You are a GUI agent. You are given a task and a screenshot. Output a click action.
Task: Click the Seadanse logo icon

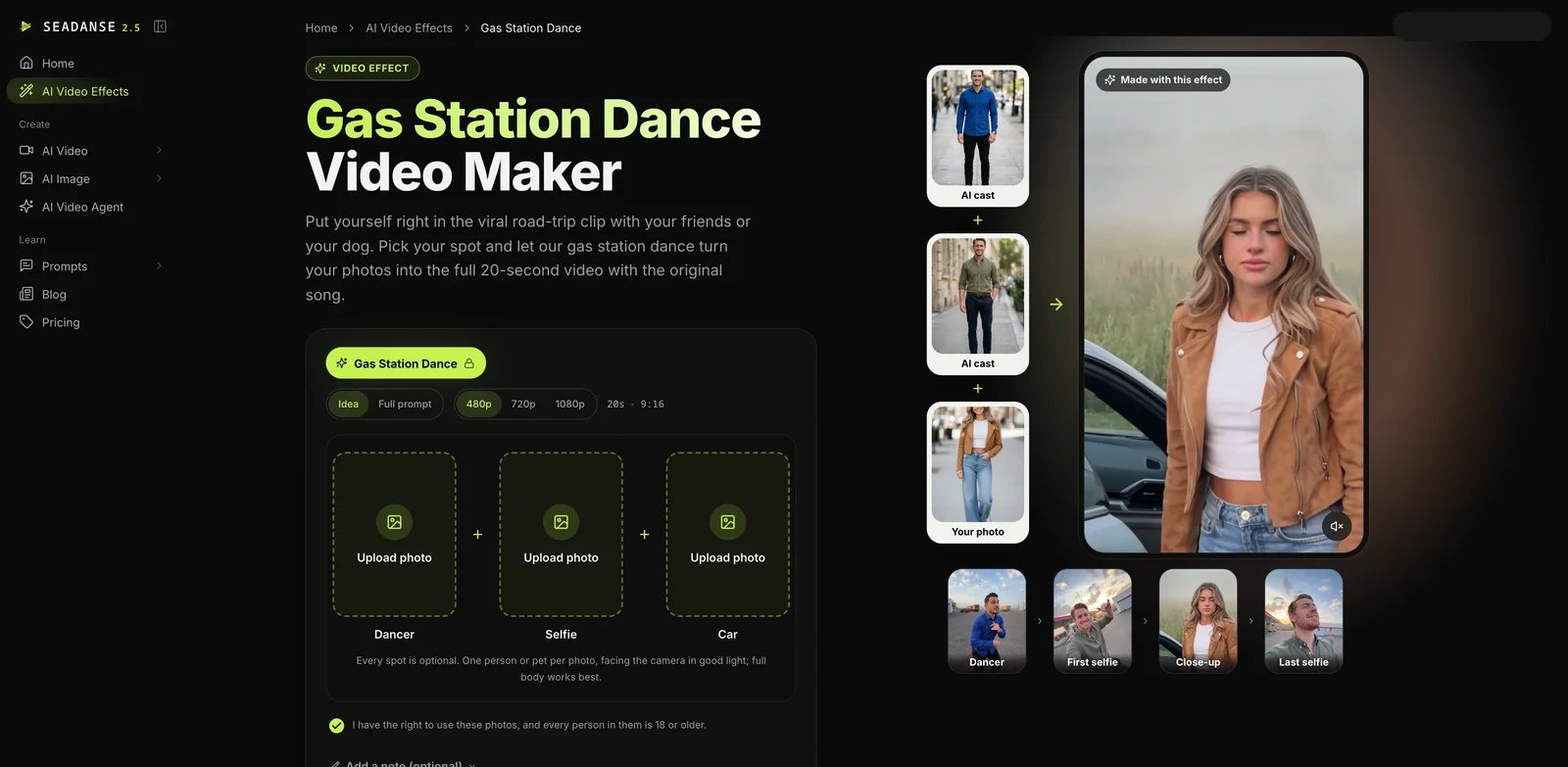pos(26,26)
